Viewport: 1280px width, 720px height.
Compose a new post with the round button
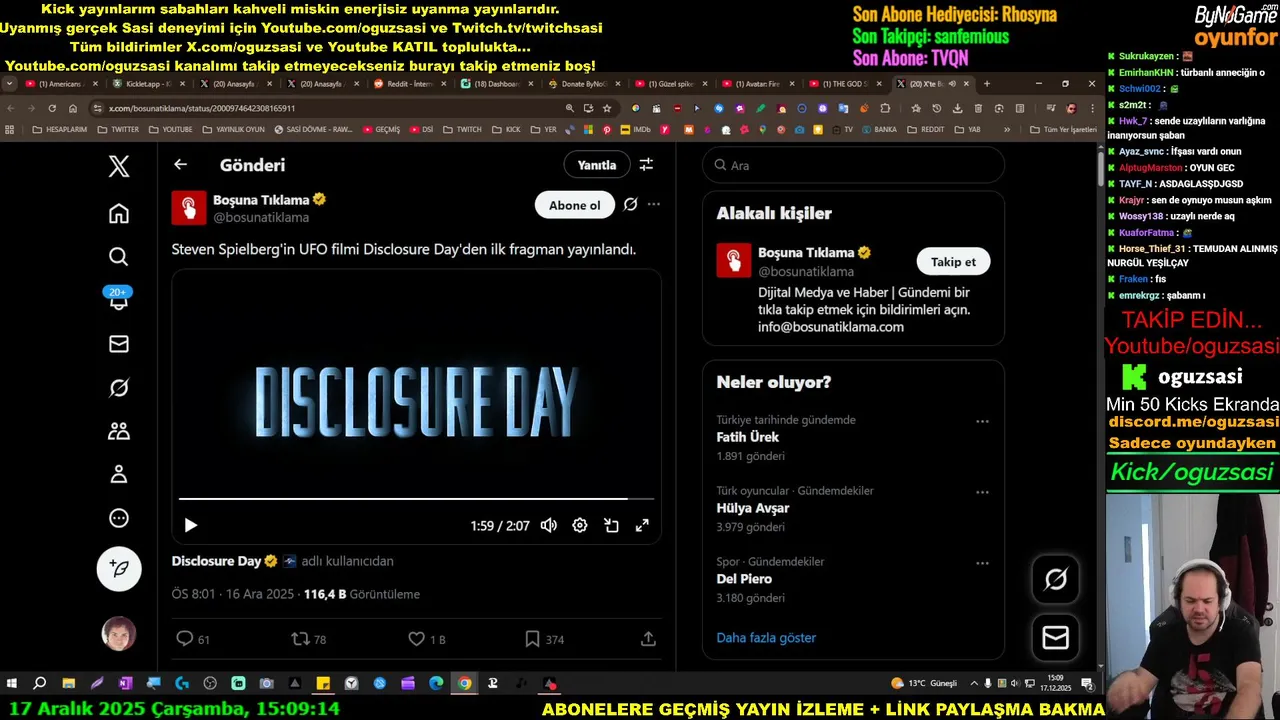[119, 568]
